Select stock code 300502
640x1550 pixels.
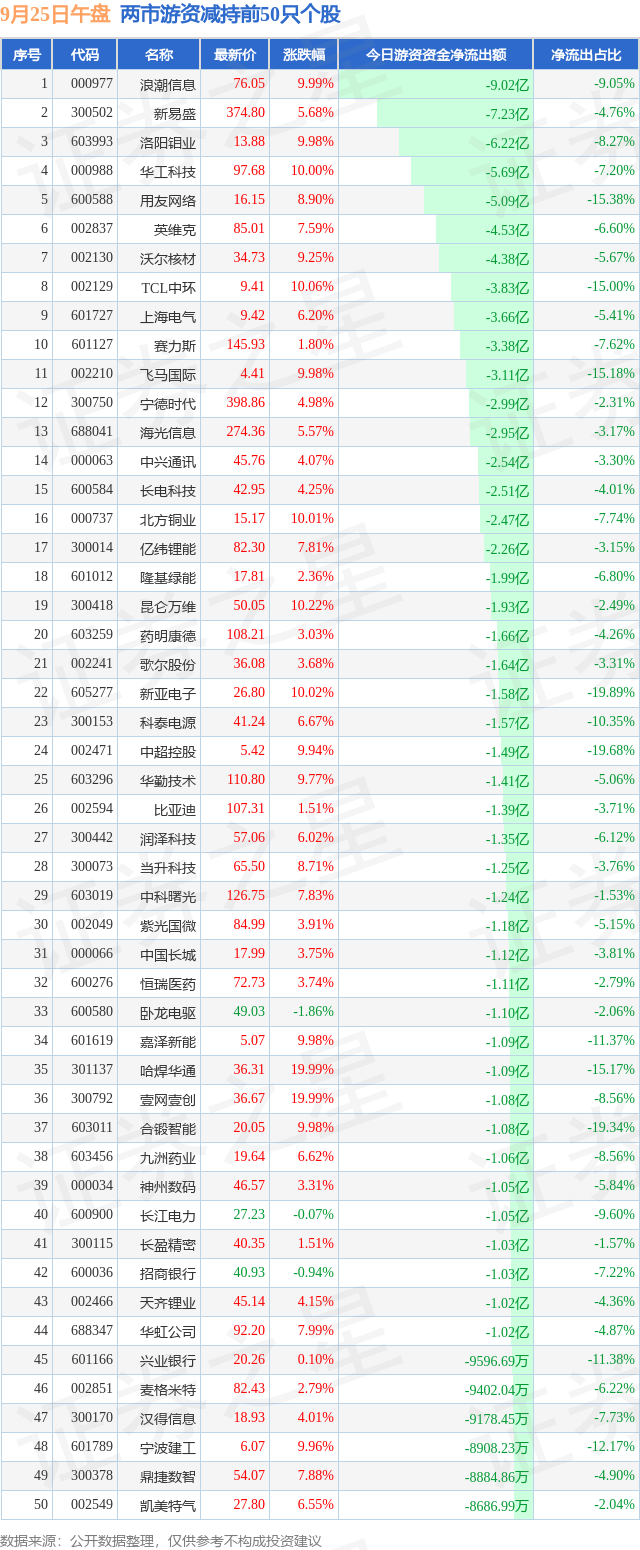[91, 113]
